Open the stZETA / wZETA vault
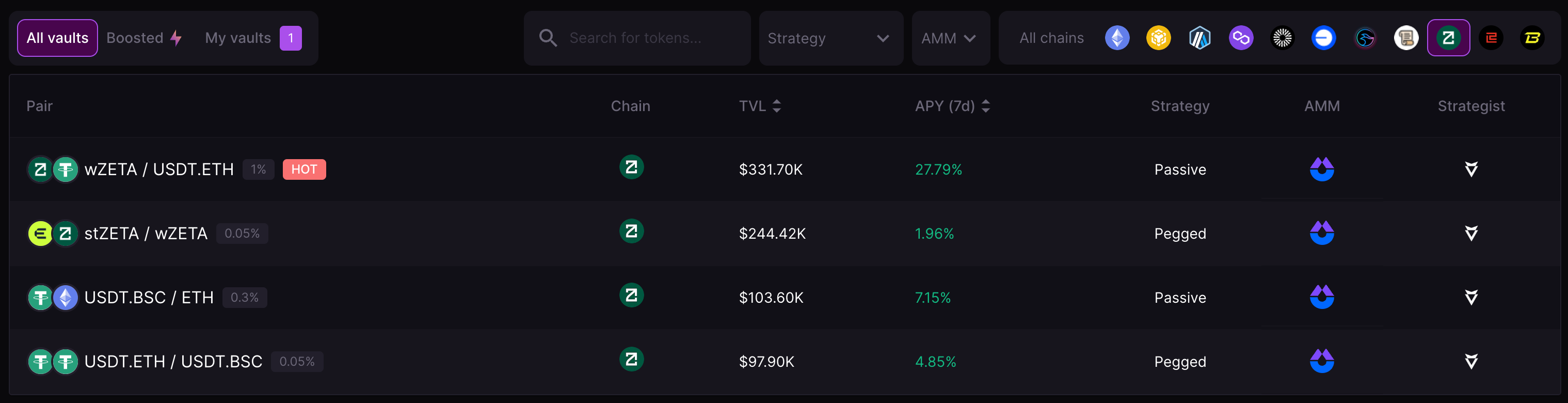Image resolution: width=1568 pixels, height=403 pixels. coord(146,234)
